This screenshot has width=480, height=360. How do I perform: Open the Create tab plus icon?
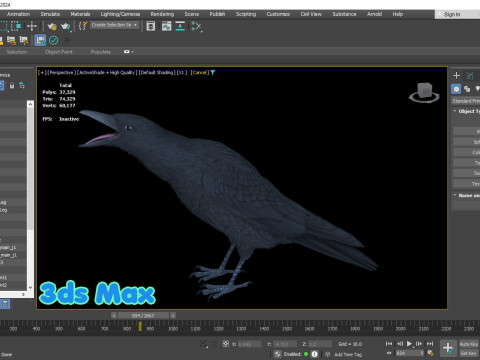456,76
